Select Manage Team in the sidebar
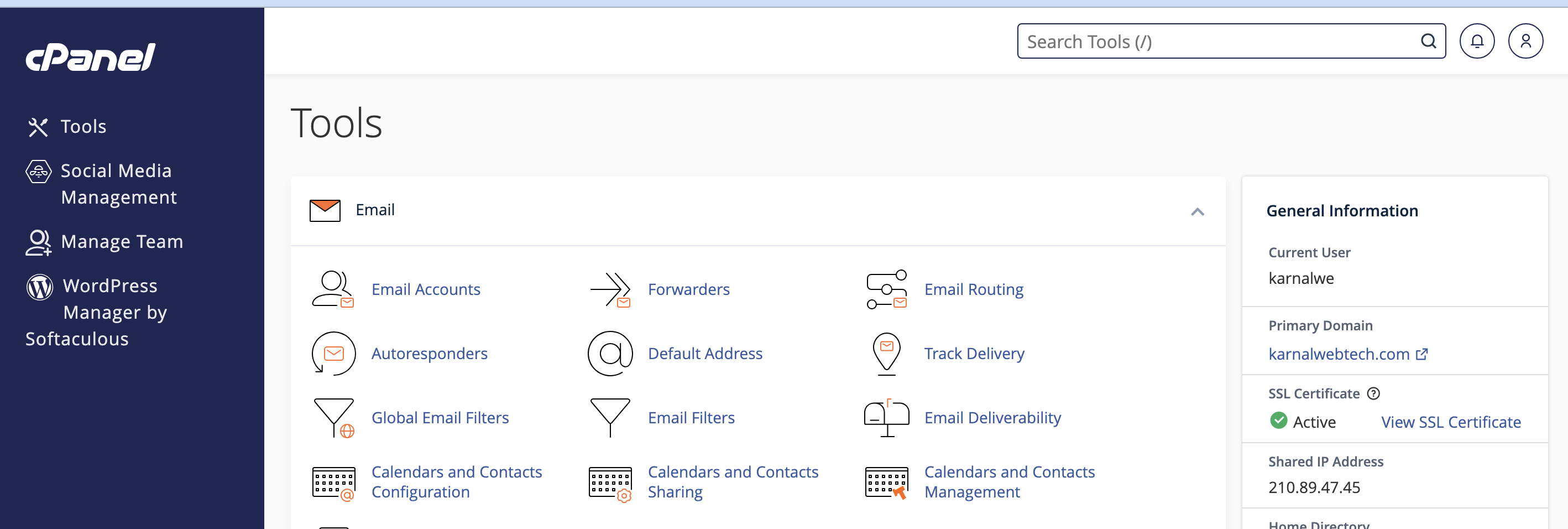 coord(122,242)
